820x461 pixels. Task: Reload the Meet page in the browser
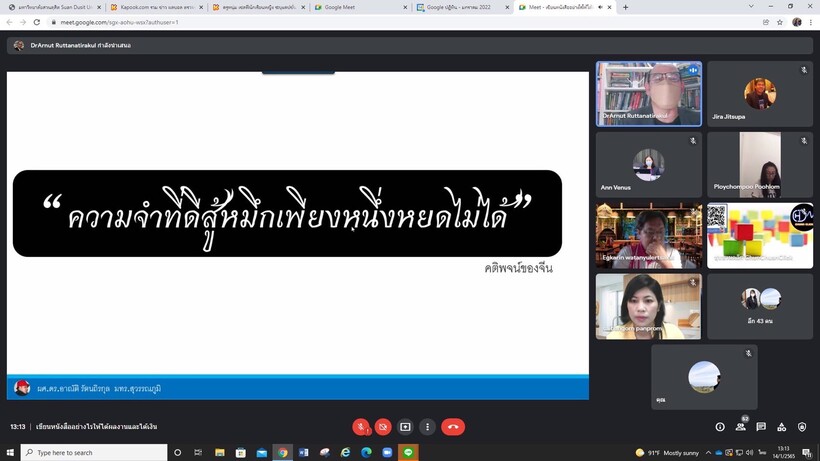click(37, 22)
